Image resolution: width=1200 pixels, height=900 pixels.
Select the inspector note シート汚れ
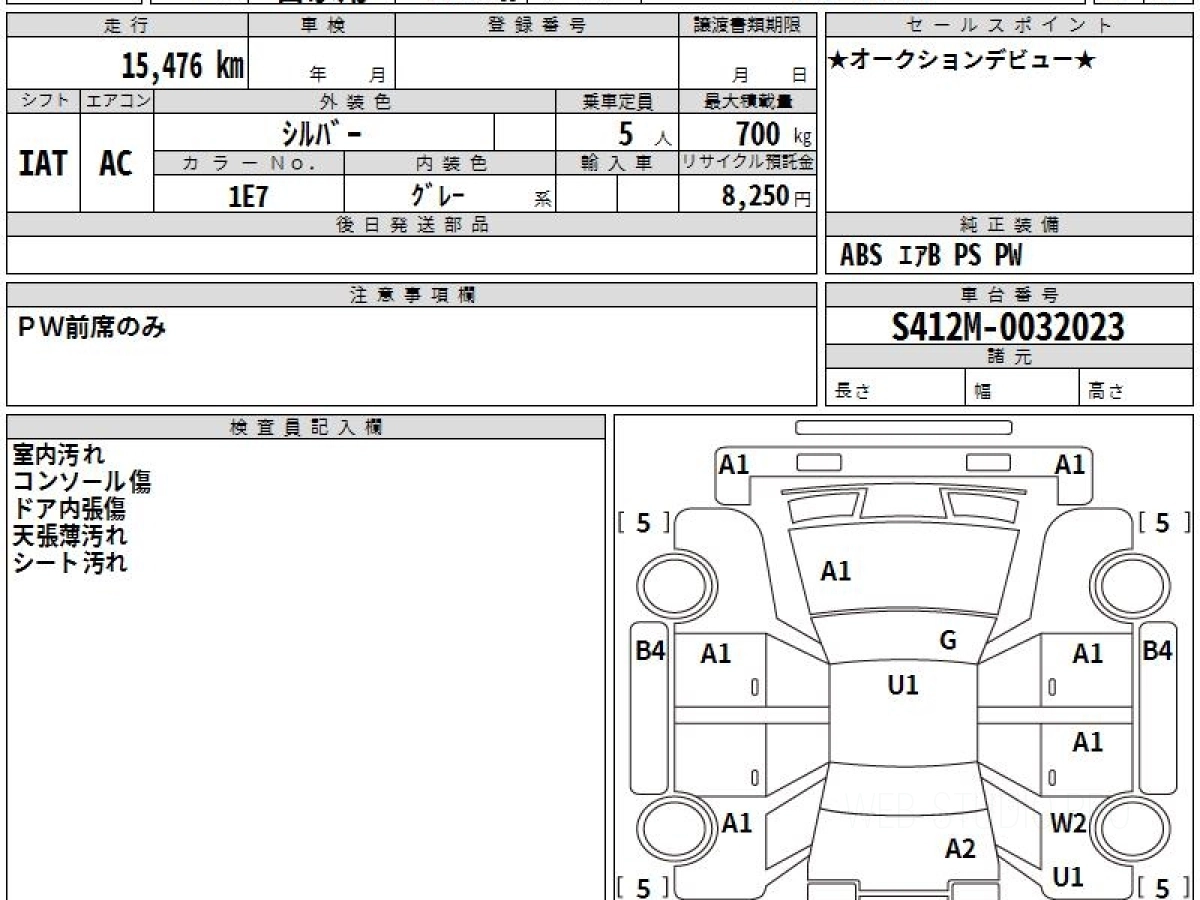(x=70, y=563)
